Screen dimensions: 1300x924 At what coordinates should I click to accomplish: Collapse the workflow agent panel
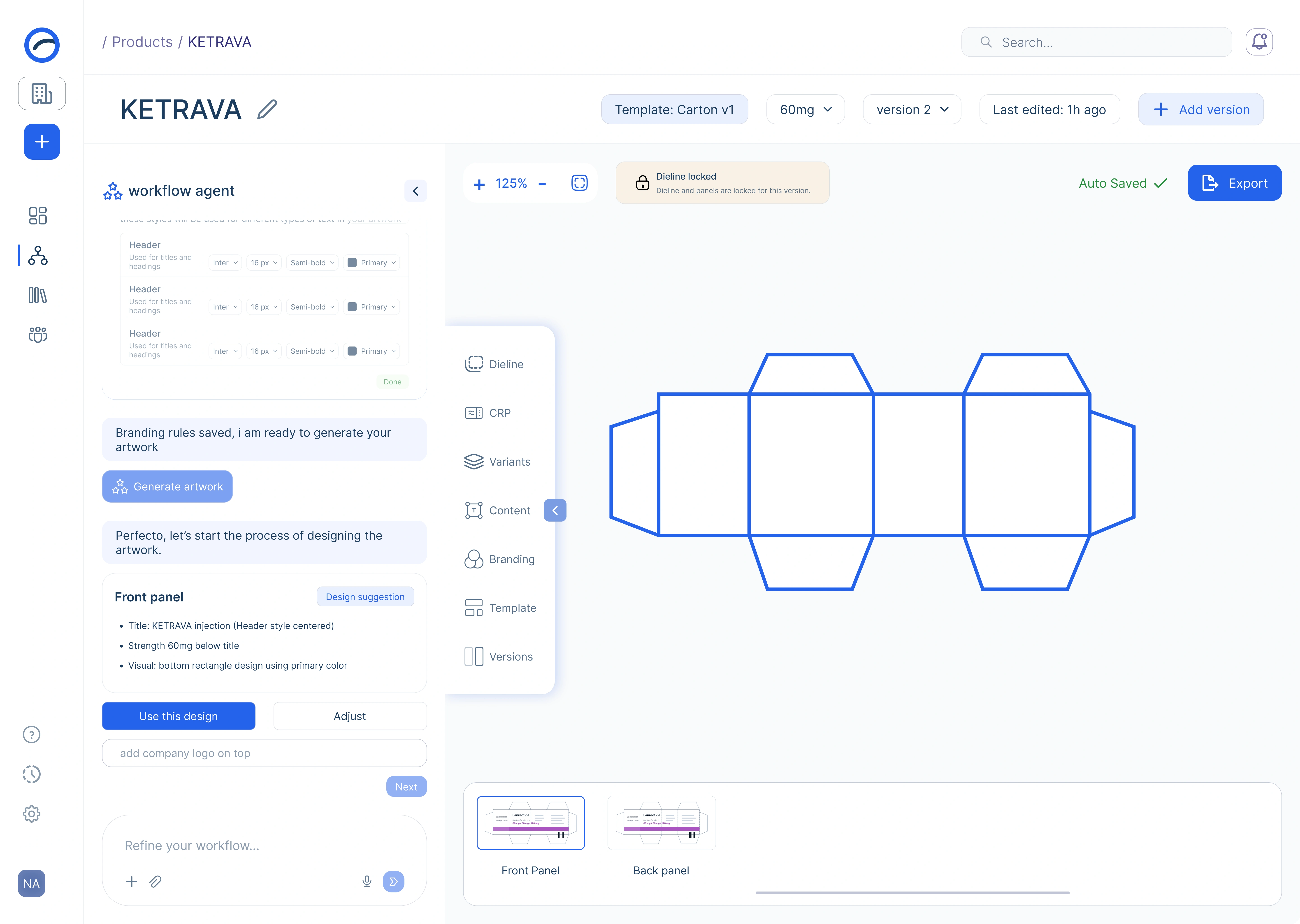pos(416,191)
